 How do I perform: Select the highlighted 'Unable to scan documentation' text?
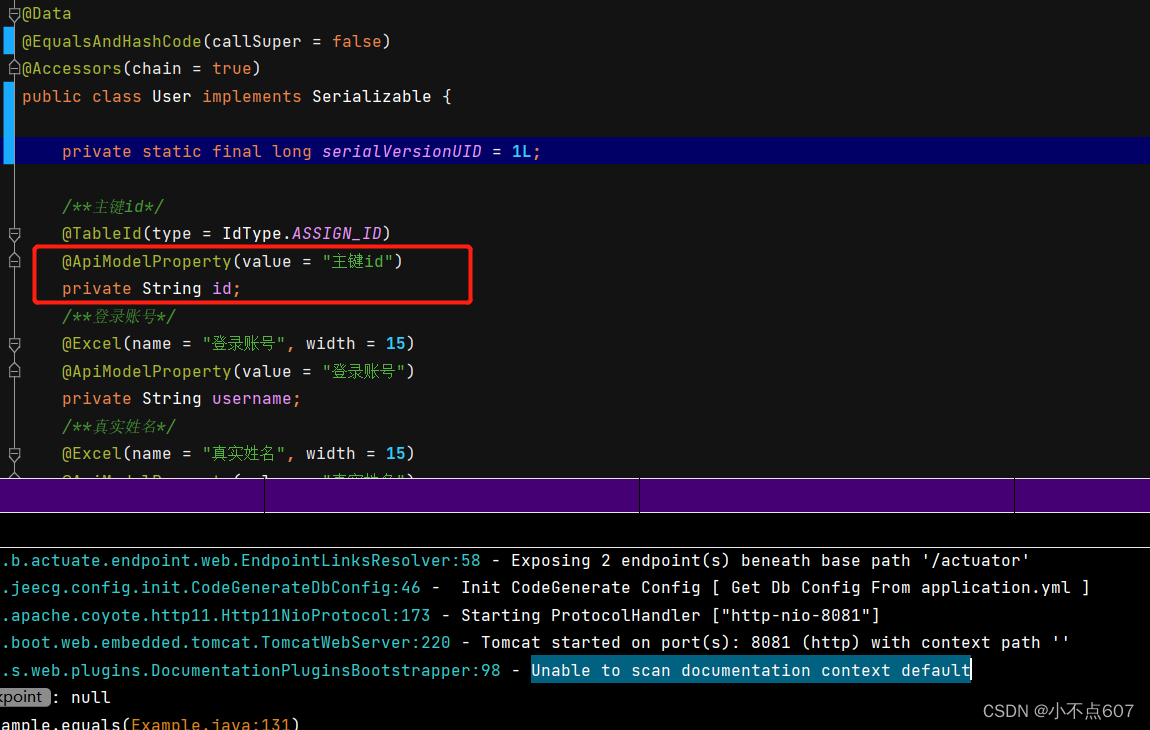tap(750, 670)
